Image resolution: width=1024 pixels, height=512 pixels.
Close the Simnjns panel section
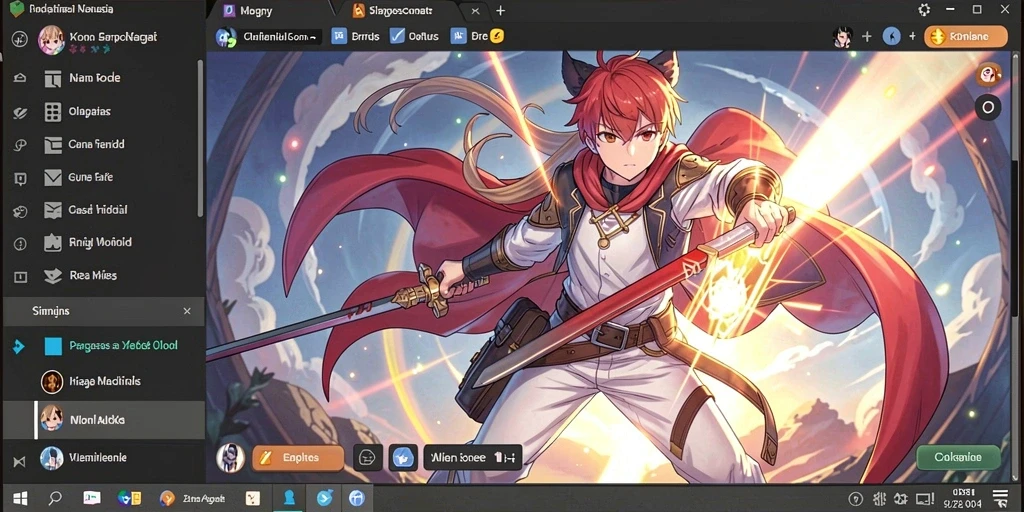pyautogui.click(x=187, y=312)
